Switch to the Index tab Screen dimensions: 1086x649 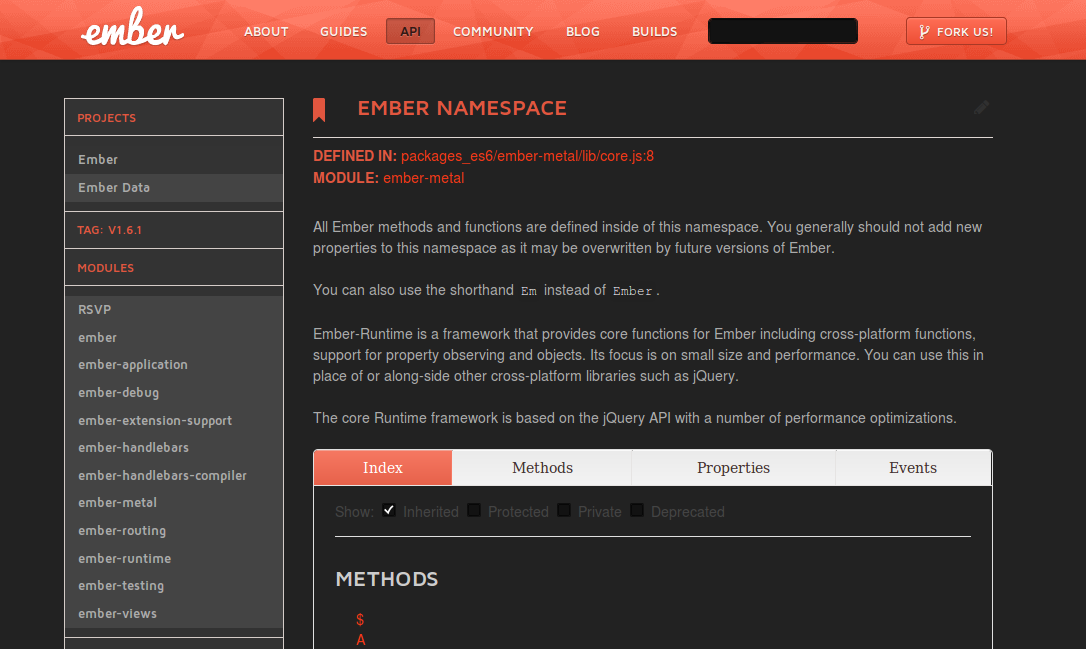click(383, 468)
